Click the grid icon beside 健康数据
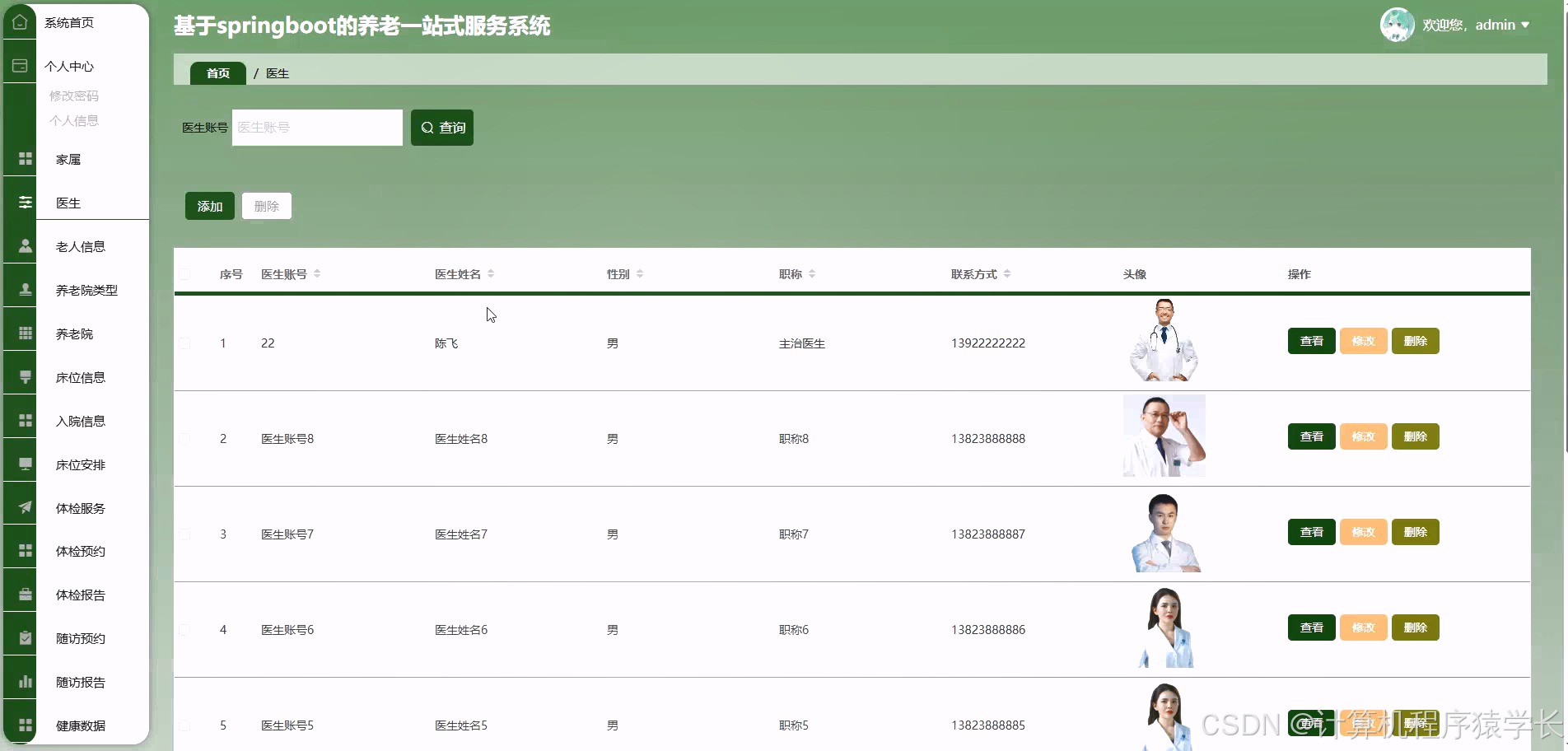 coord(26,725)
